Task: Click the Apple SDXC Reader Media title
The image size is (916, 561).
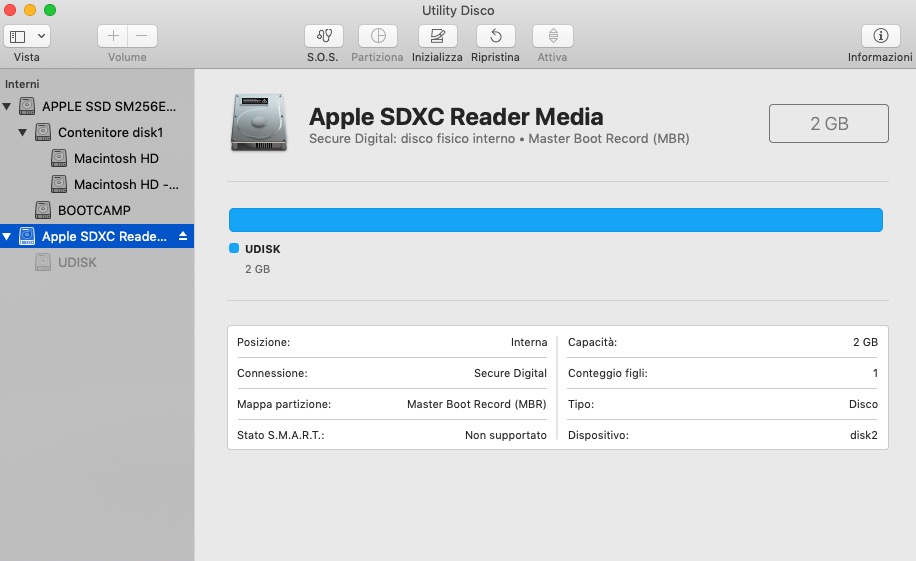Action: tap(456, 117)
